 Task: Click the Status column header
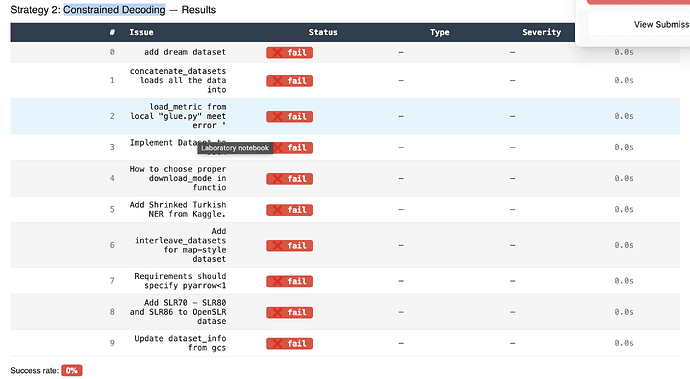pyautogui.click(x=323, y=32)
